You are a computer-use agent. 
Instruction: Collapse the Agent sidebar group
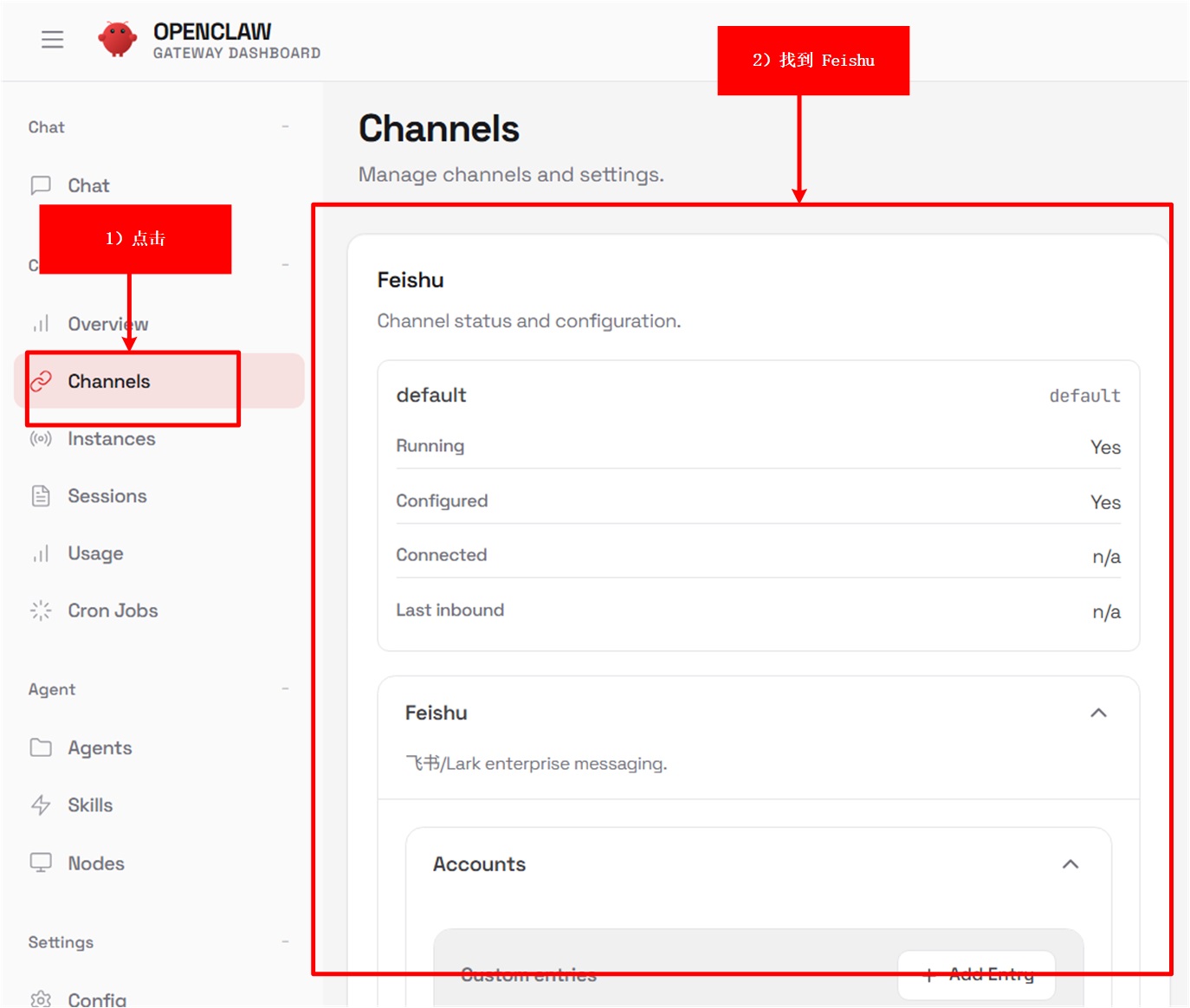click(x=285, y=689)
